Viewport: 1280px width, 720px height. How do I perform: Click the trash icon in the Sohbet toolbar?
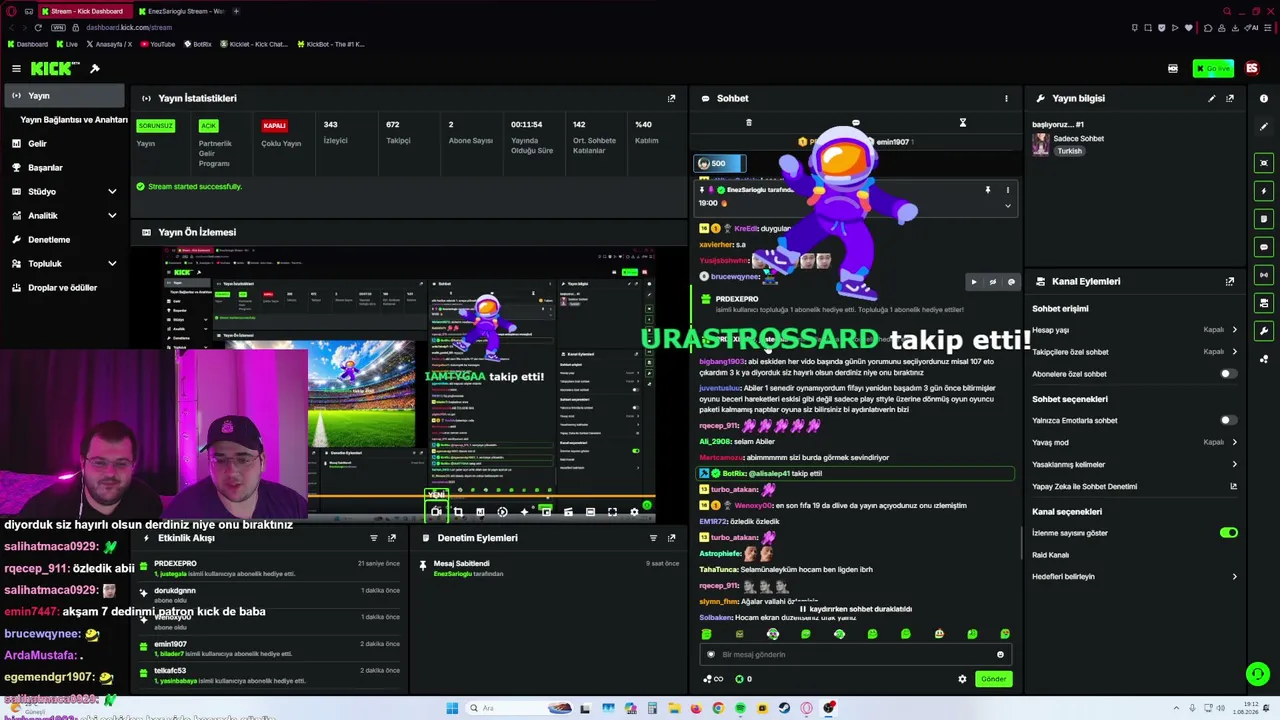748,123
